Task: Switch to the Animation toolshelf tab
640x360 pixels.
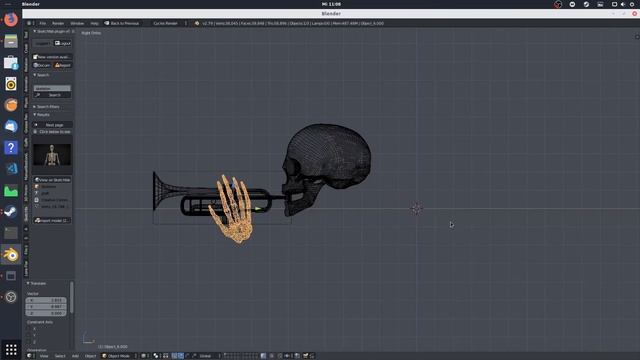Action: coord(26,84)
